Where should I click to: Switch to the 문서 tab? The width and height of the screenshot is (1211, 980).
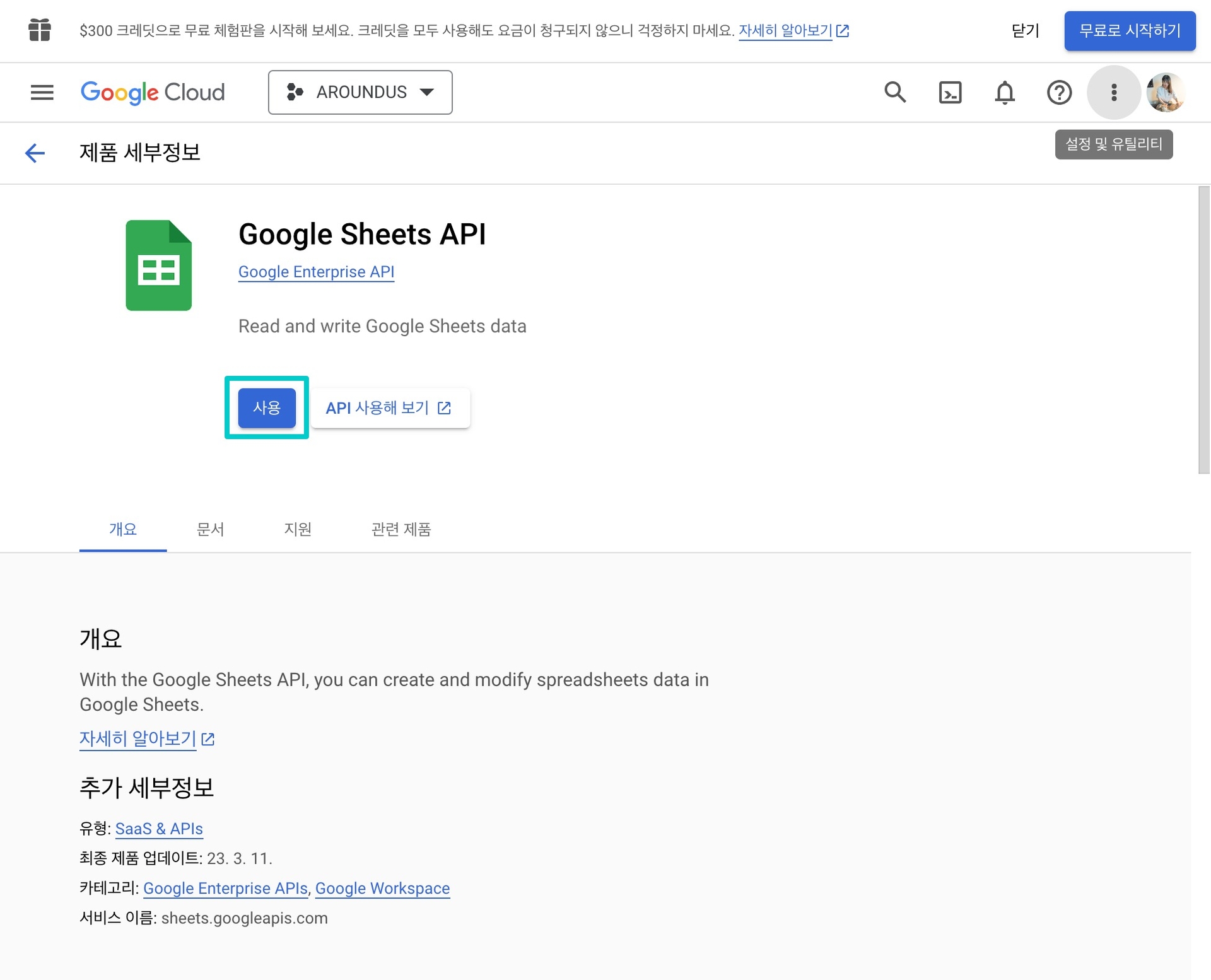click(x=210, y=528)
